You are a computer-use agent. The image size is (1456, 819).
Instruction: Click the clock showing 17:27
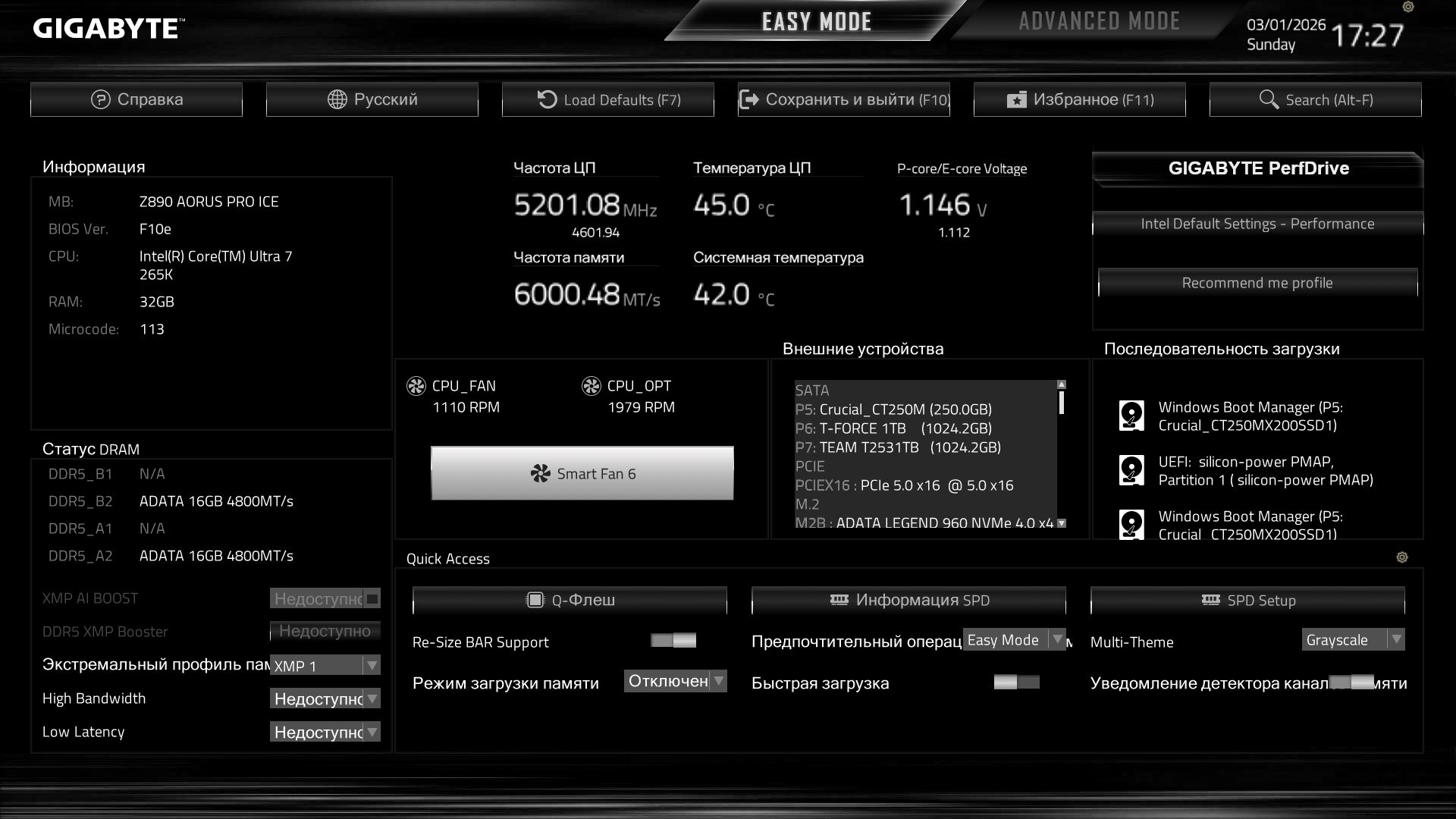coord(1367,35)
